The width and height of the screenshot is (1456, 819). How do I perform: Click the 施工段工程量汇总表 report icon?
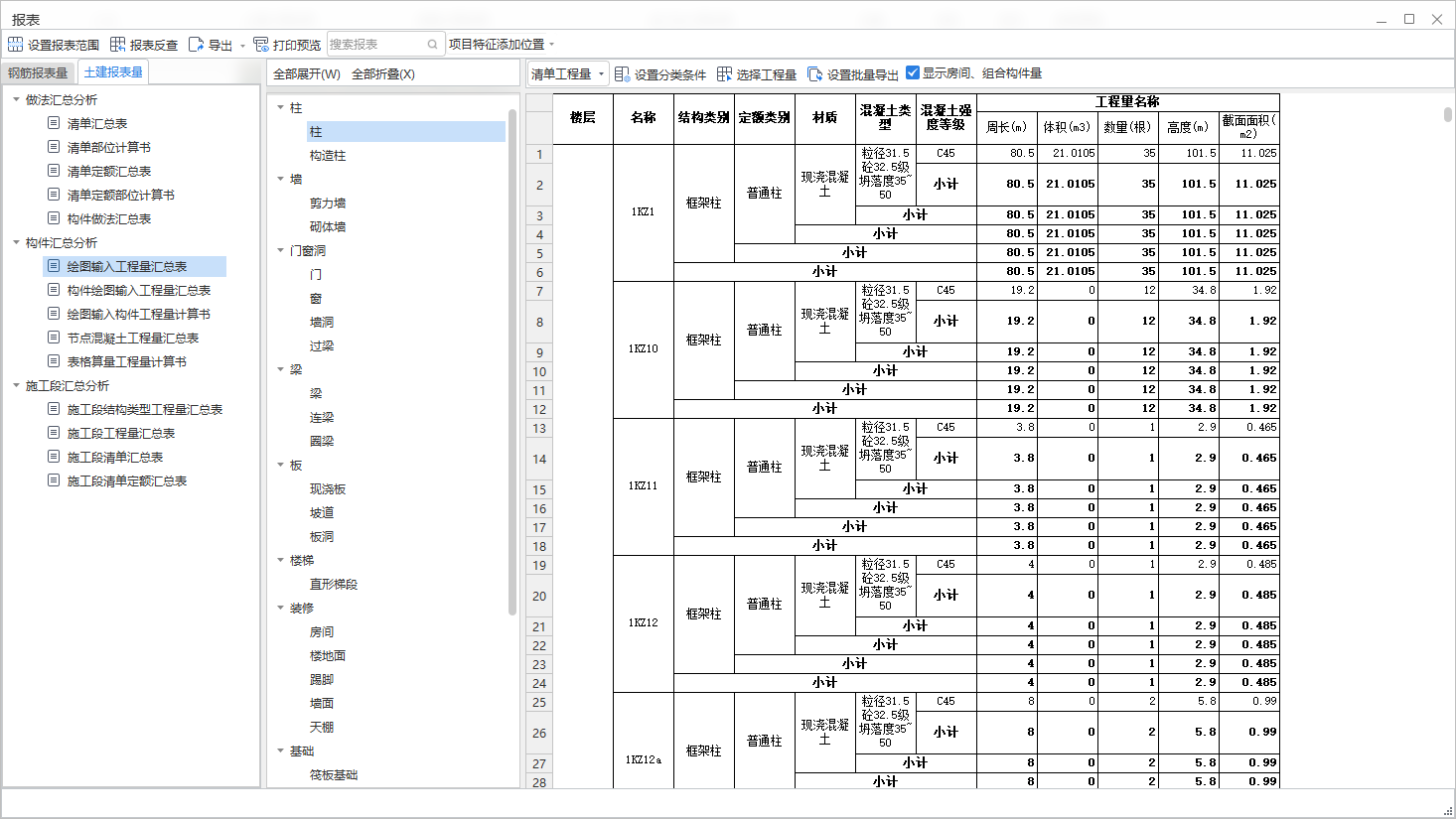[54, 433]
